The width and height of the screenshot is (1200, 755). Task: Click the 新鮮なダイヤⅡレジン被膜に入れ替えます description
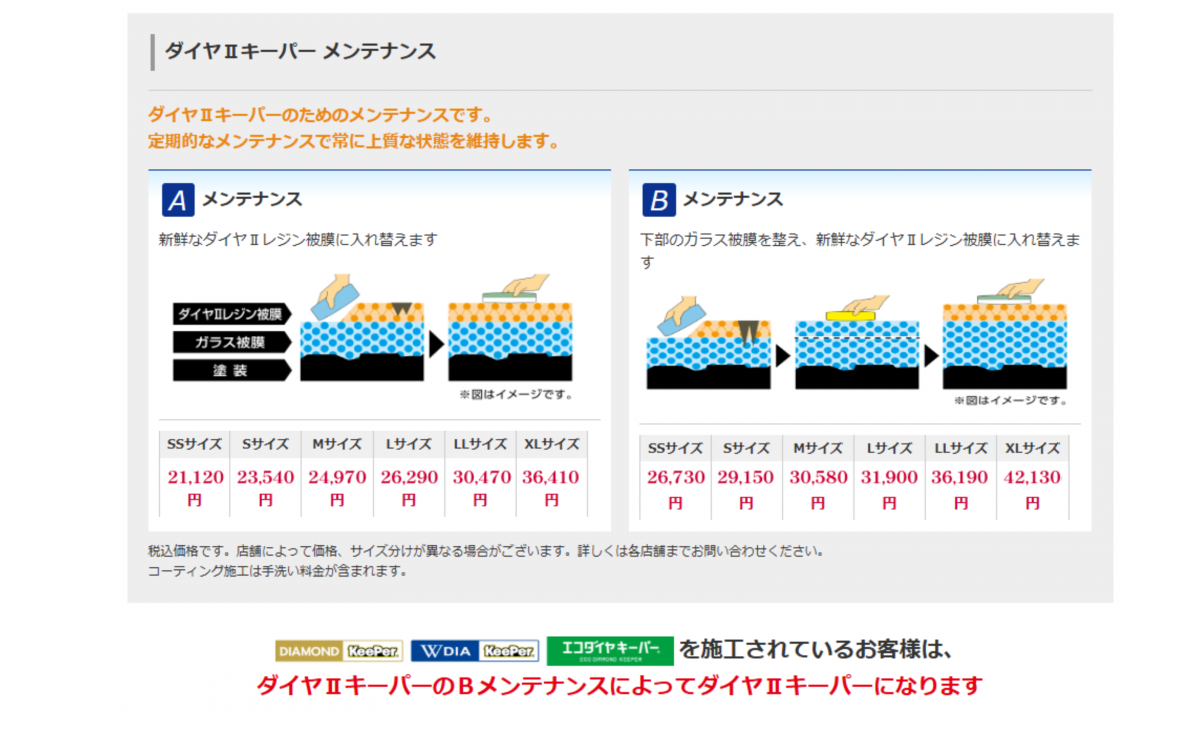pos(298,240)
